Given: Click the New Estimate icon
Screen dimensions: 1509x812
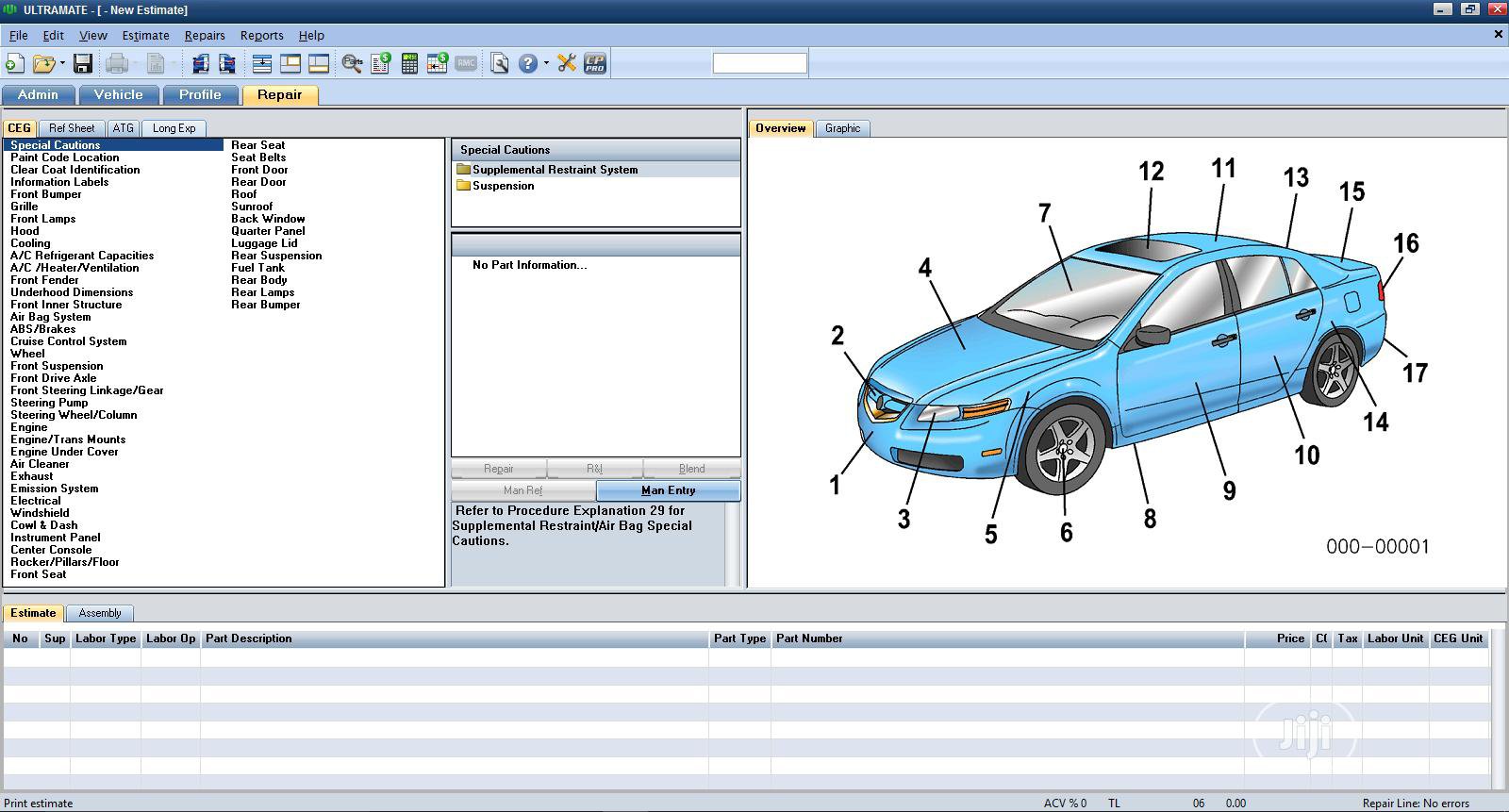Looking at the screenshot, I should click(15, 64).
